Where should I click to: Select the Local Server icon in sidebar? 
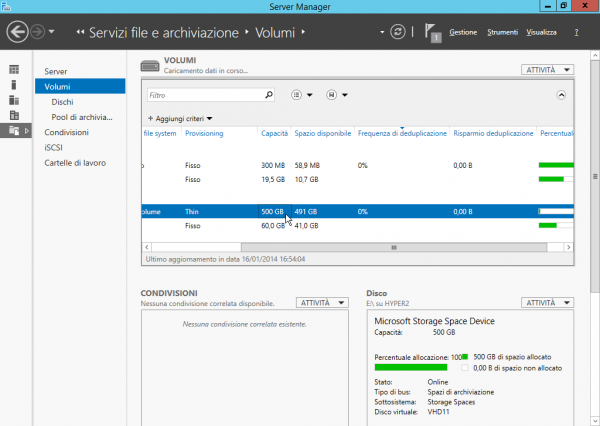tap(14, 85)
